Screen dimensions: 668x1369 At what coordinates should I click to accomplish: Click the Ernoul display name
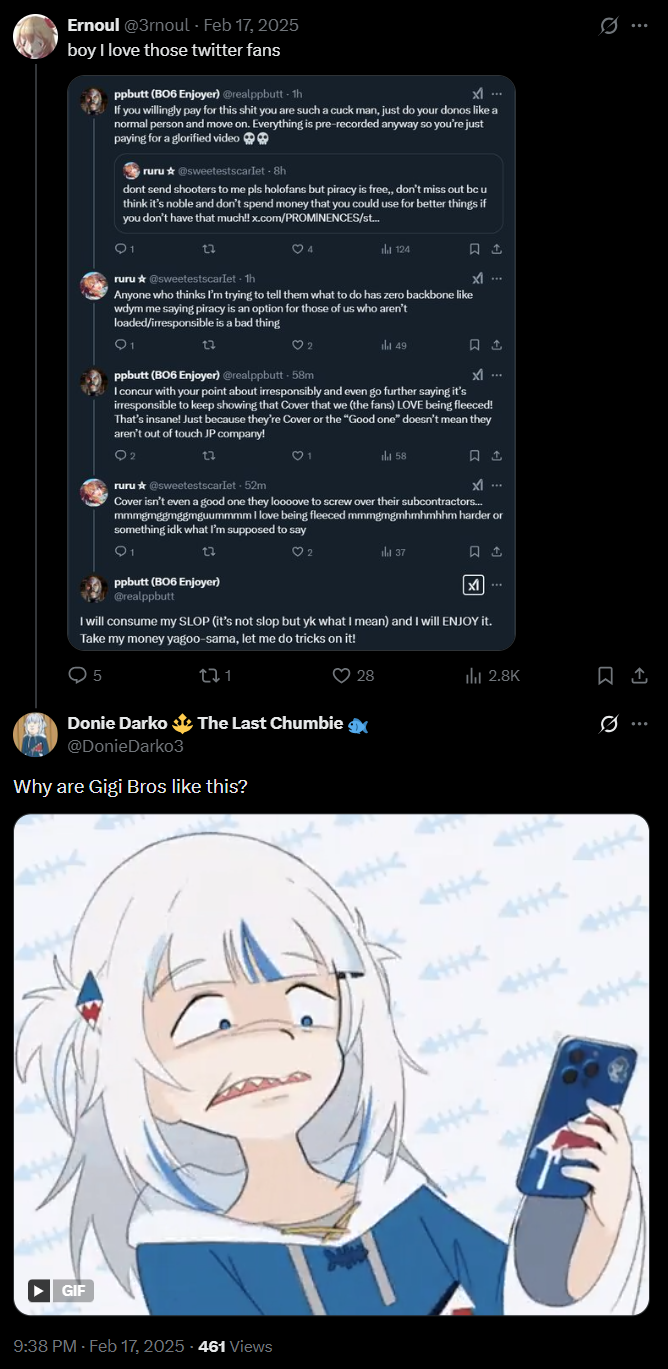coord(94,25)
